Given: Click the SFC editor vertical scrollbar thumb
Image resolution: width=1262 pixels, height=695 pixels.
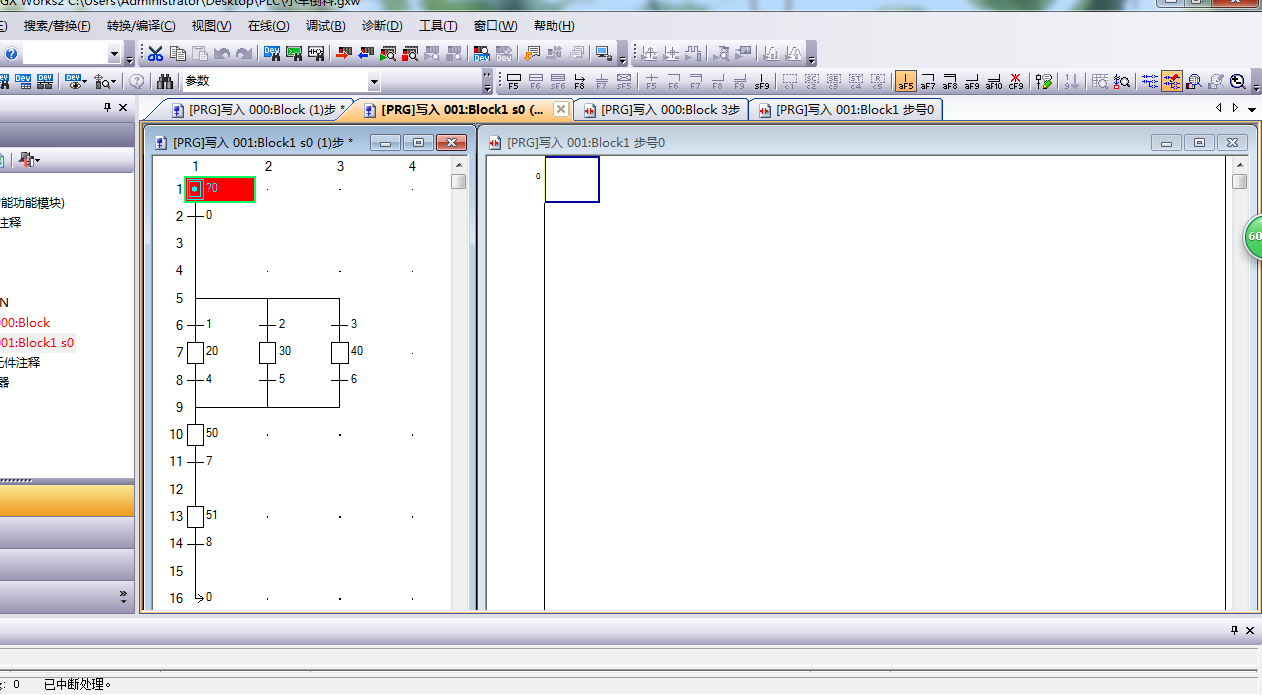Looking at the screenshot, I should [458, 182].
